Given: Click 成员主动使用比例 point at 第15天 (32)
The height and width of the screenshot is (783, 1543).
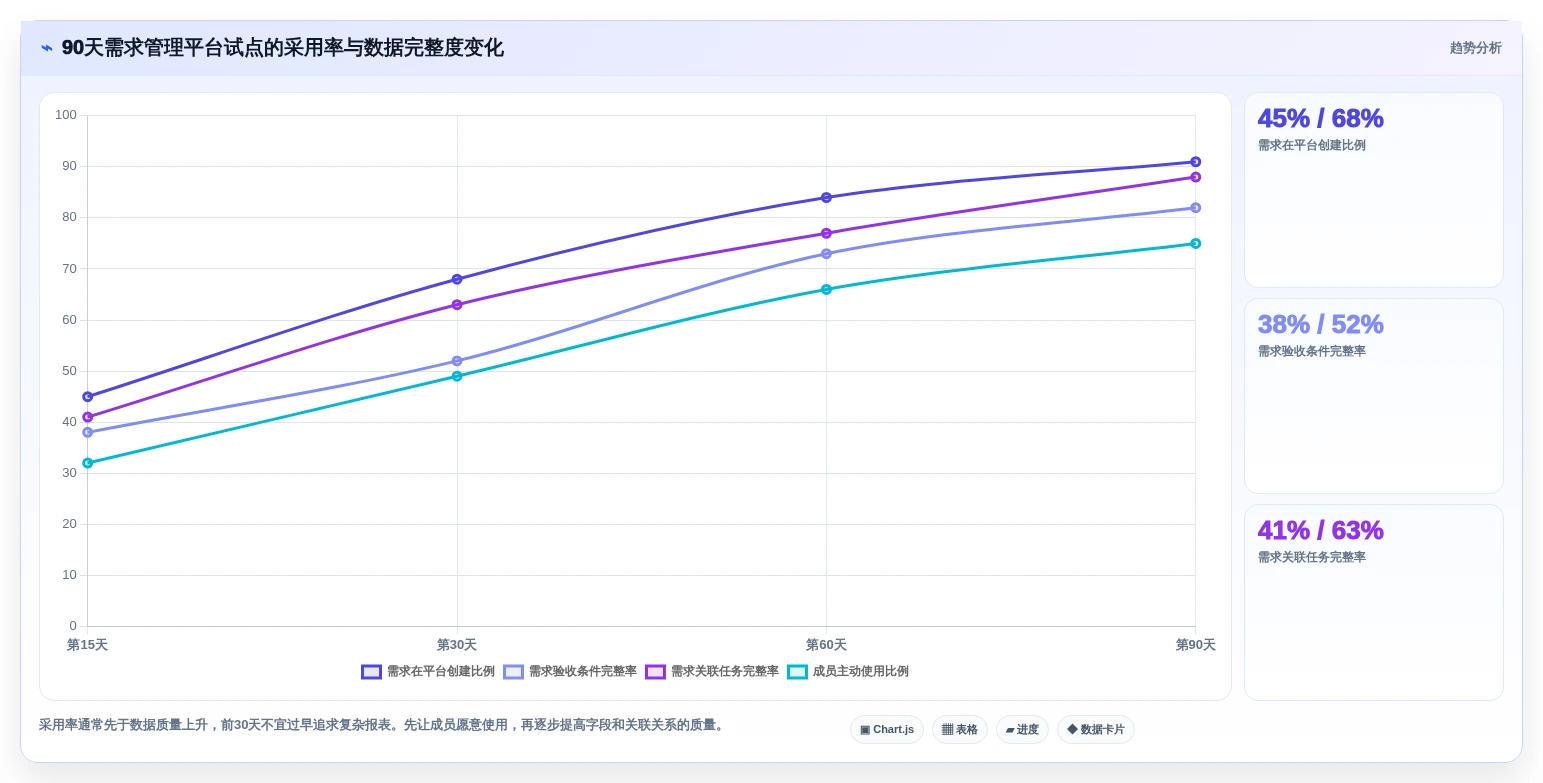Looking at the screenshot, I should (x=88, y=463).
